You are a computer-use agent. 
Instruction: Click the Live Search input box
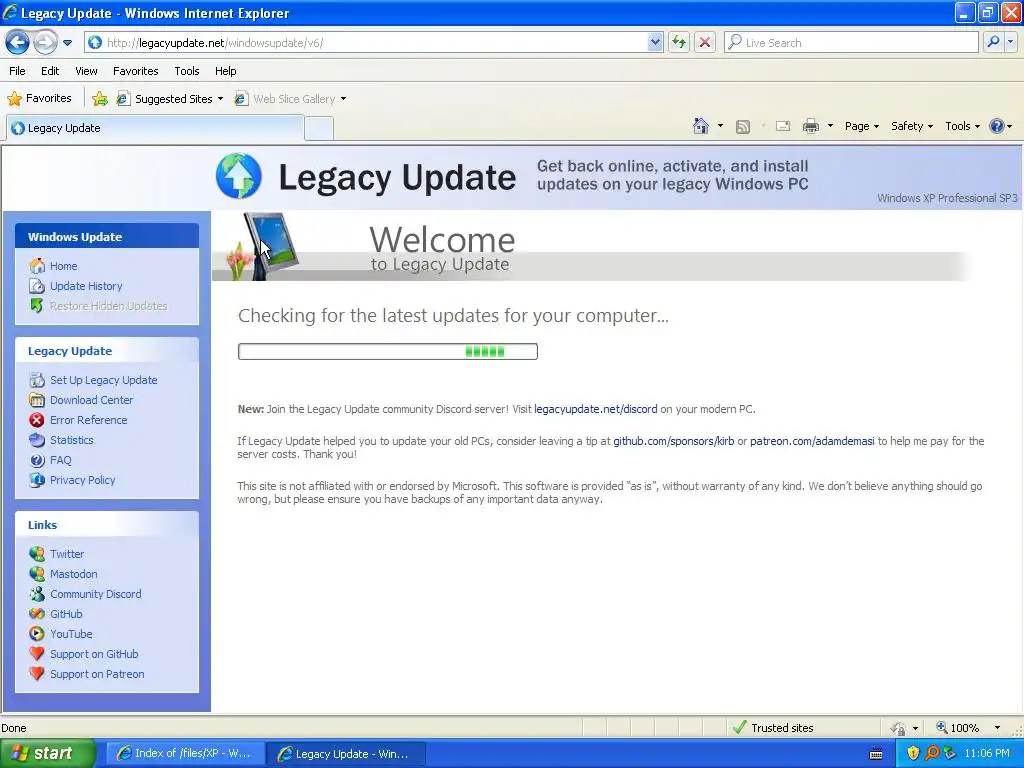point(851,43)
